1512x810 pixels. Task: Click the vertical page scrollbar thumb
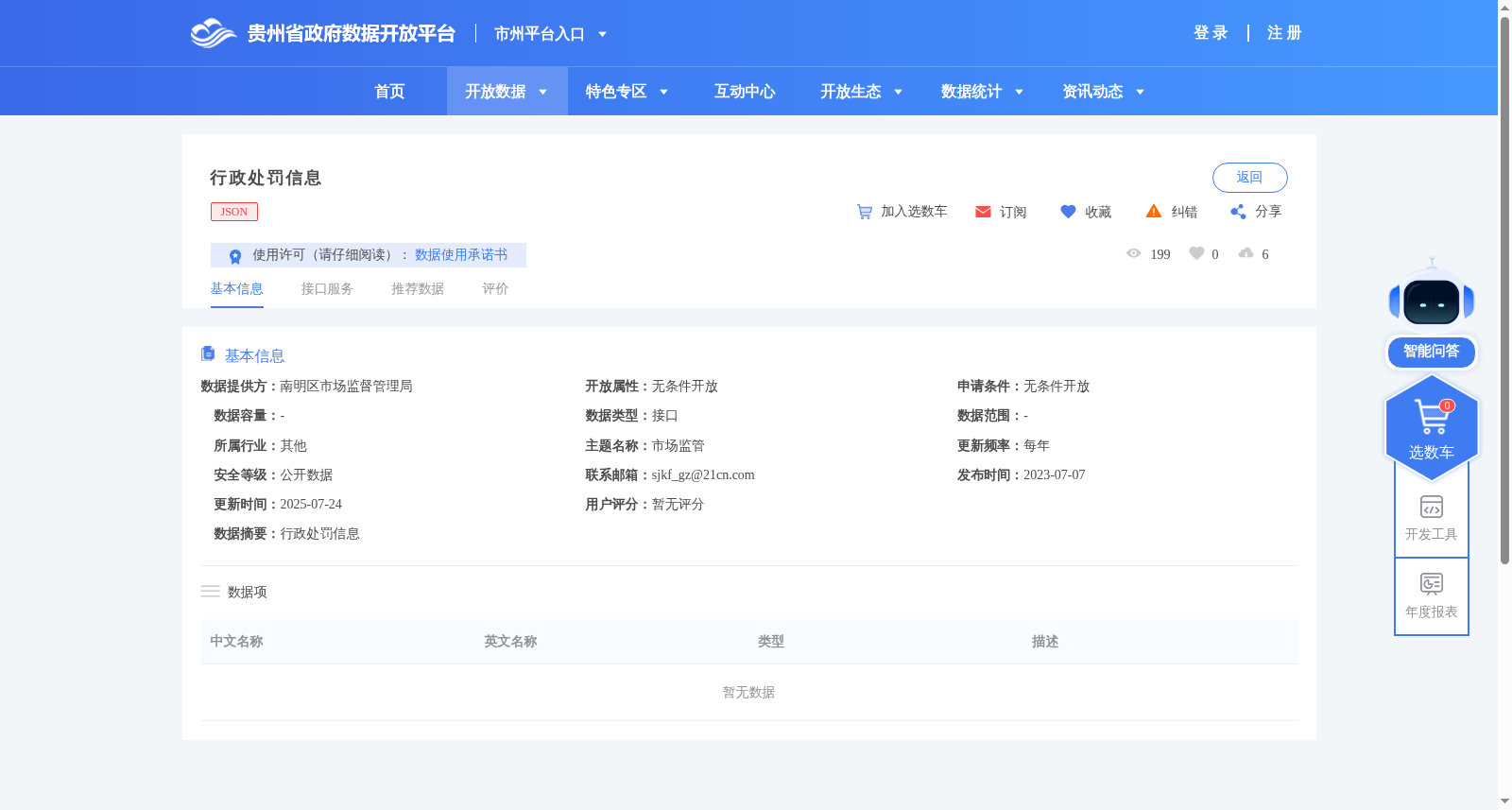(1504, 290)
